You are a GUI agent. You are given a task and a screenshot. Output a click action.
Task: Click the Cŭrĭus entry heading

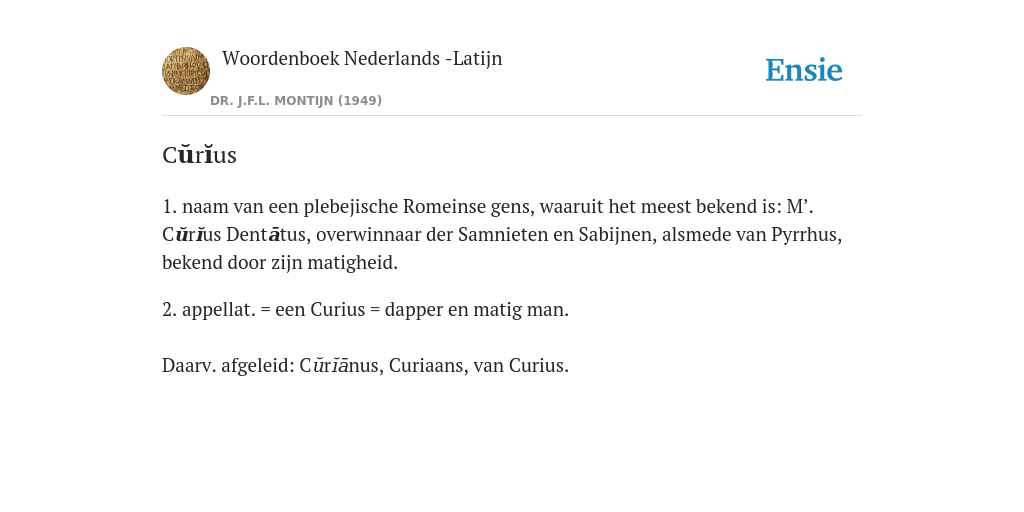[x=199, y=155]
